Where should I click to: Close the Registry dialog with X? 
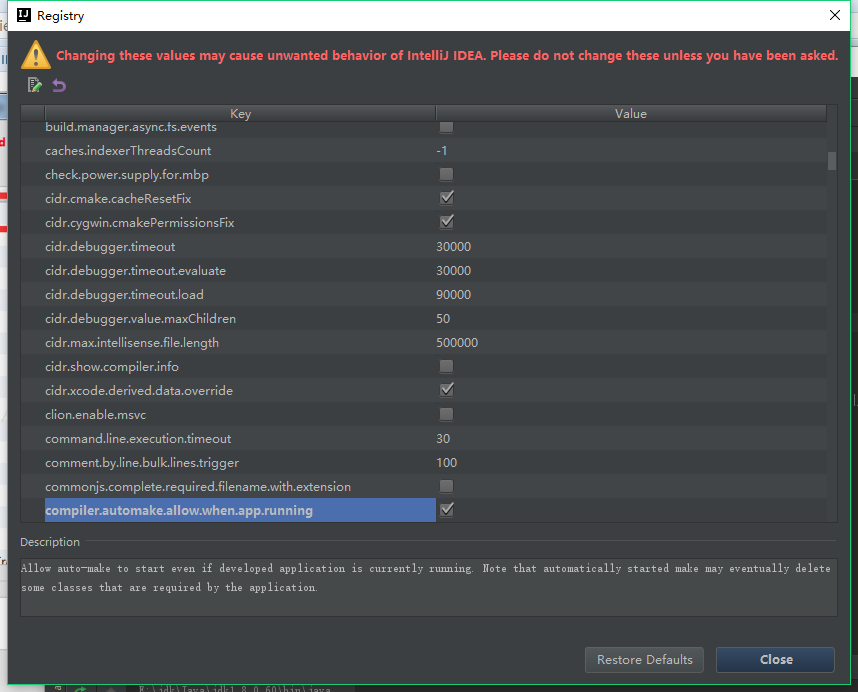(835, 15)
